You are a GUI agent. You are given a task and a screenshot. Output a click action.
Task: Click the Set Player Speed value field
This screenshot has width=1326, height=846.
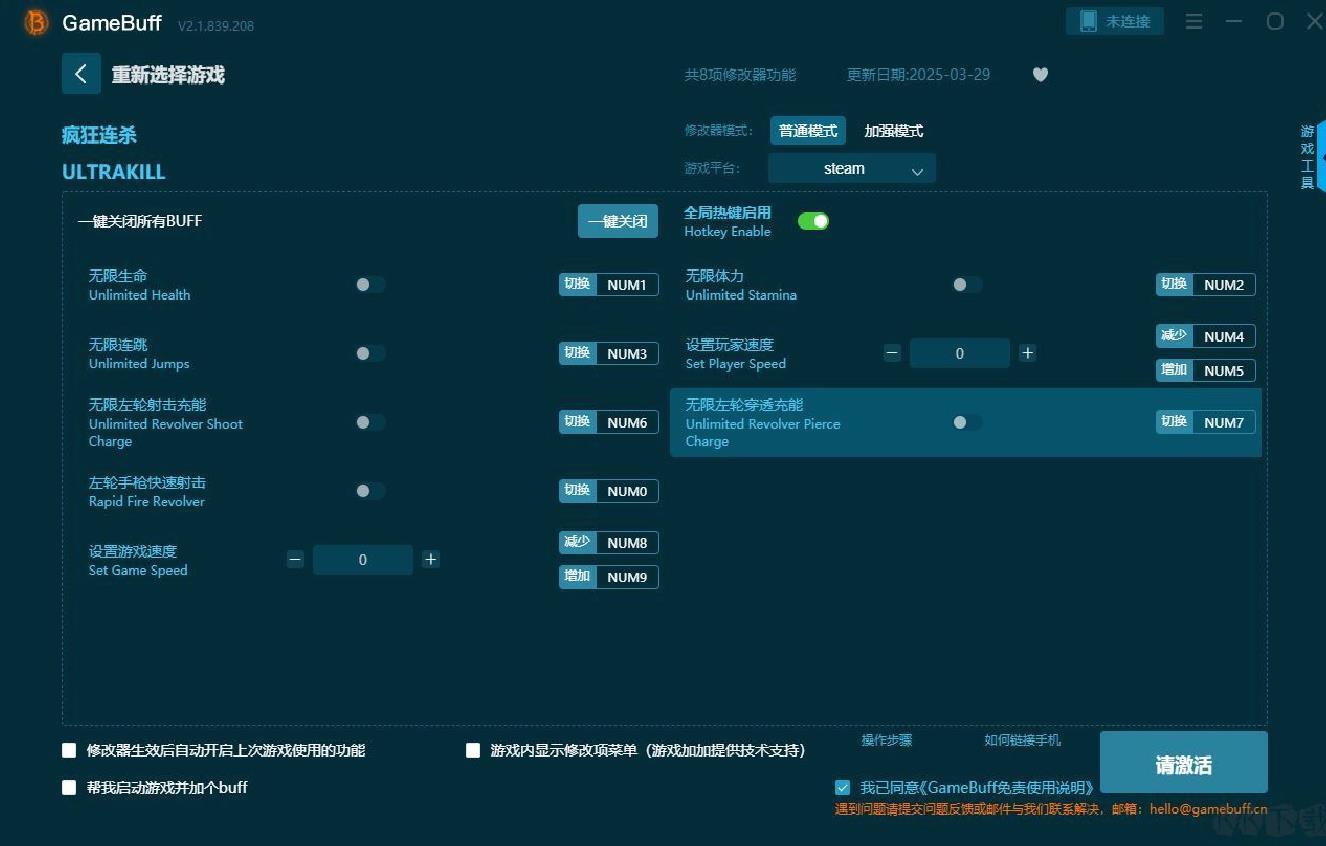[960, 353]
